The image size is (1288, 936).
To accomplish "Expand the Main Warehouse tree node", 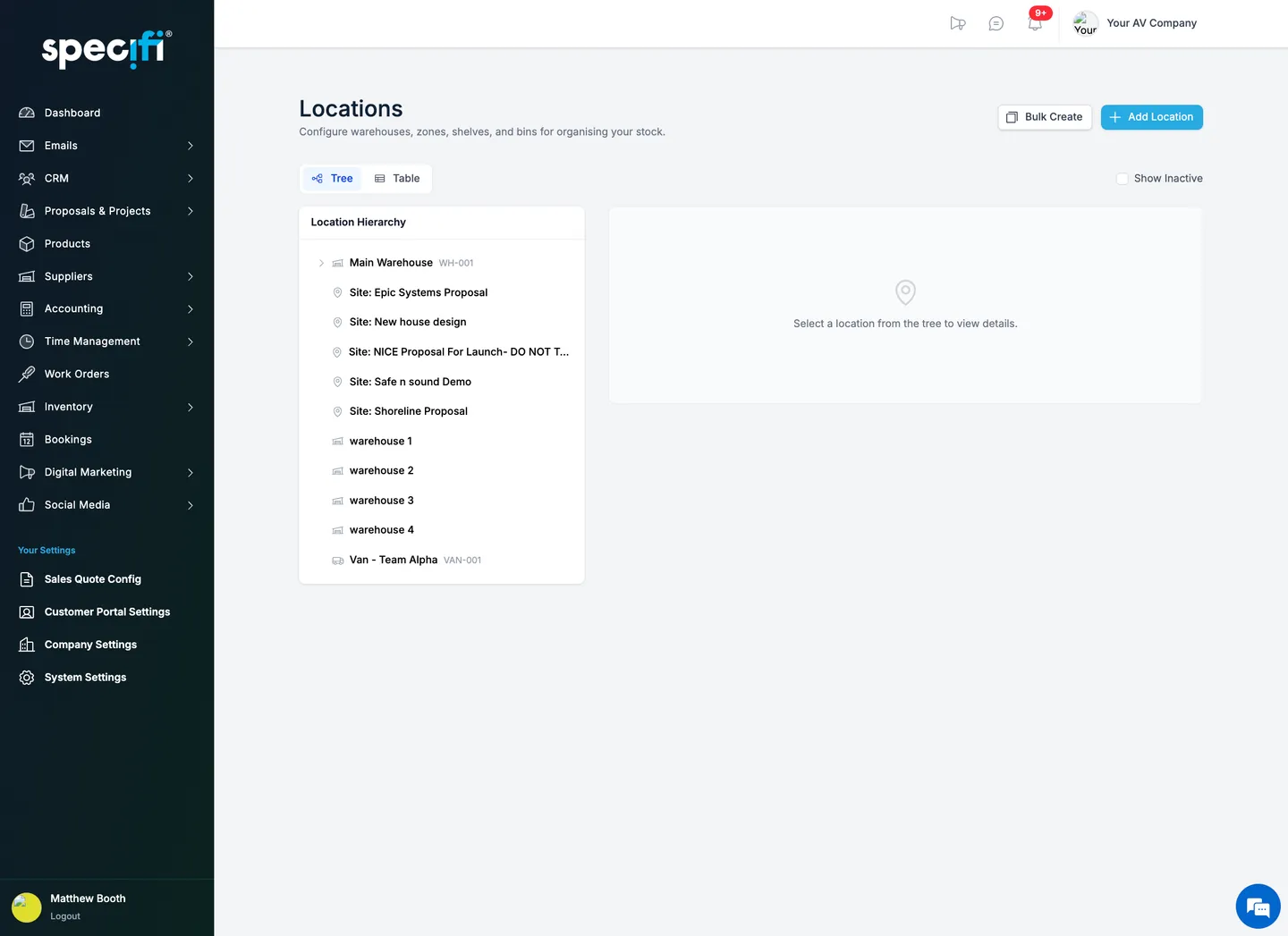I will coord(321,263).
